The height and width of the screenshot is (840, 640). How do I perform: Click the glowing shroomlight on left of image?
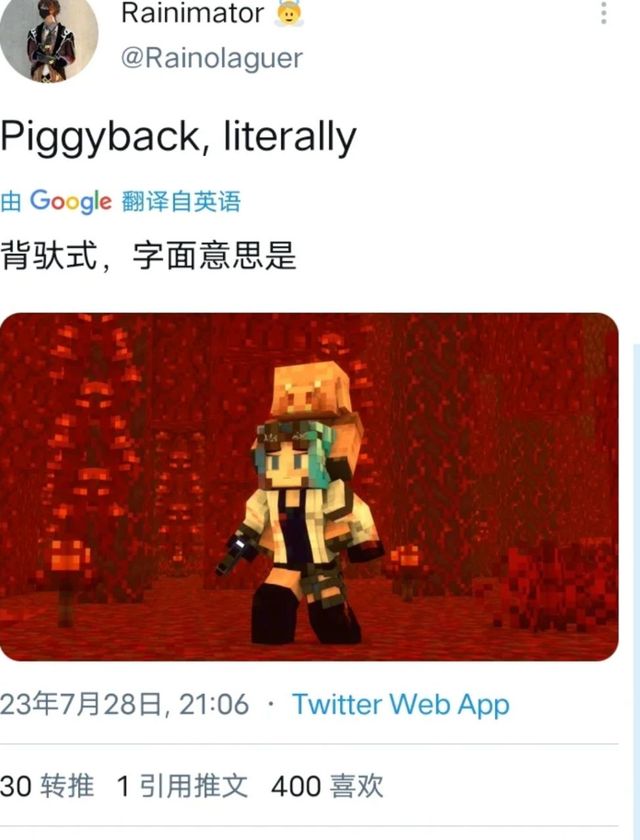[69, 558]
